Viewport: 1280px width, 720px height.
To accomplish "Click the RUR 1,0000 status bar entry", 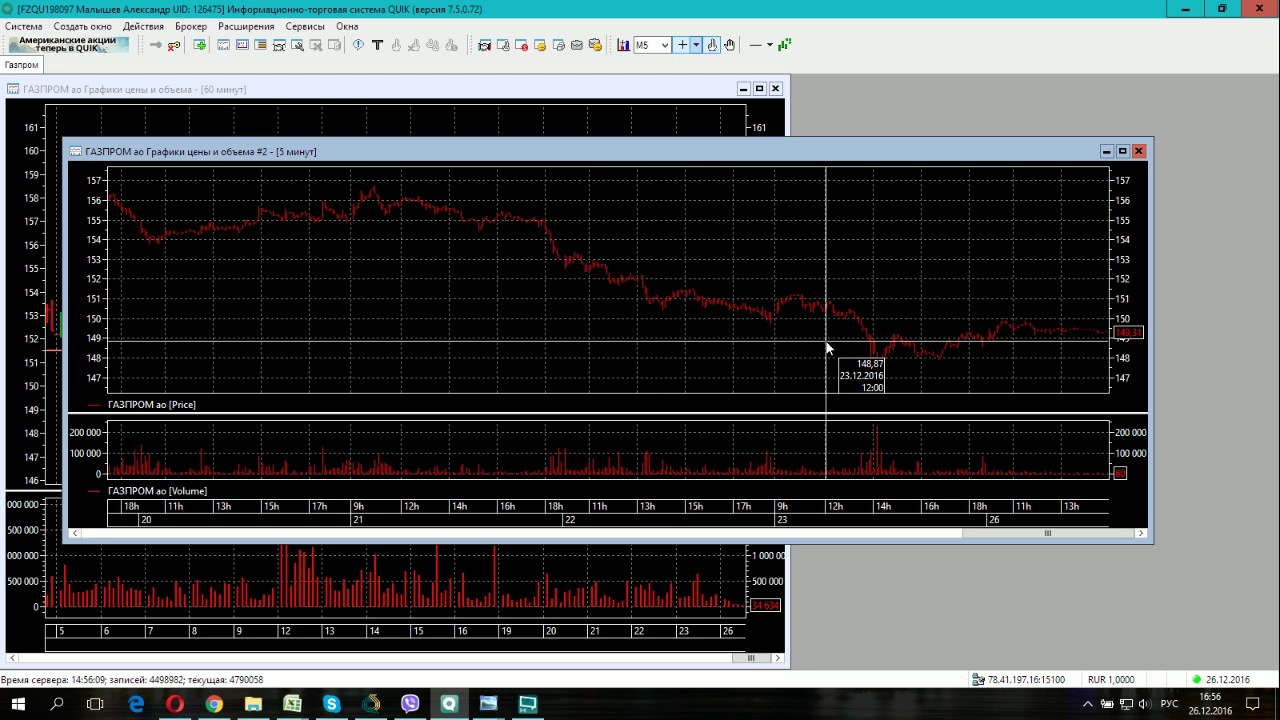I will (1111, 680).
